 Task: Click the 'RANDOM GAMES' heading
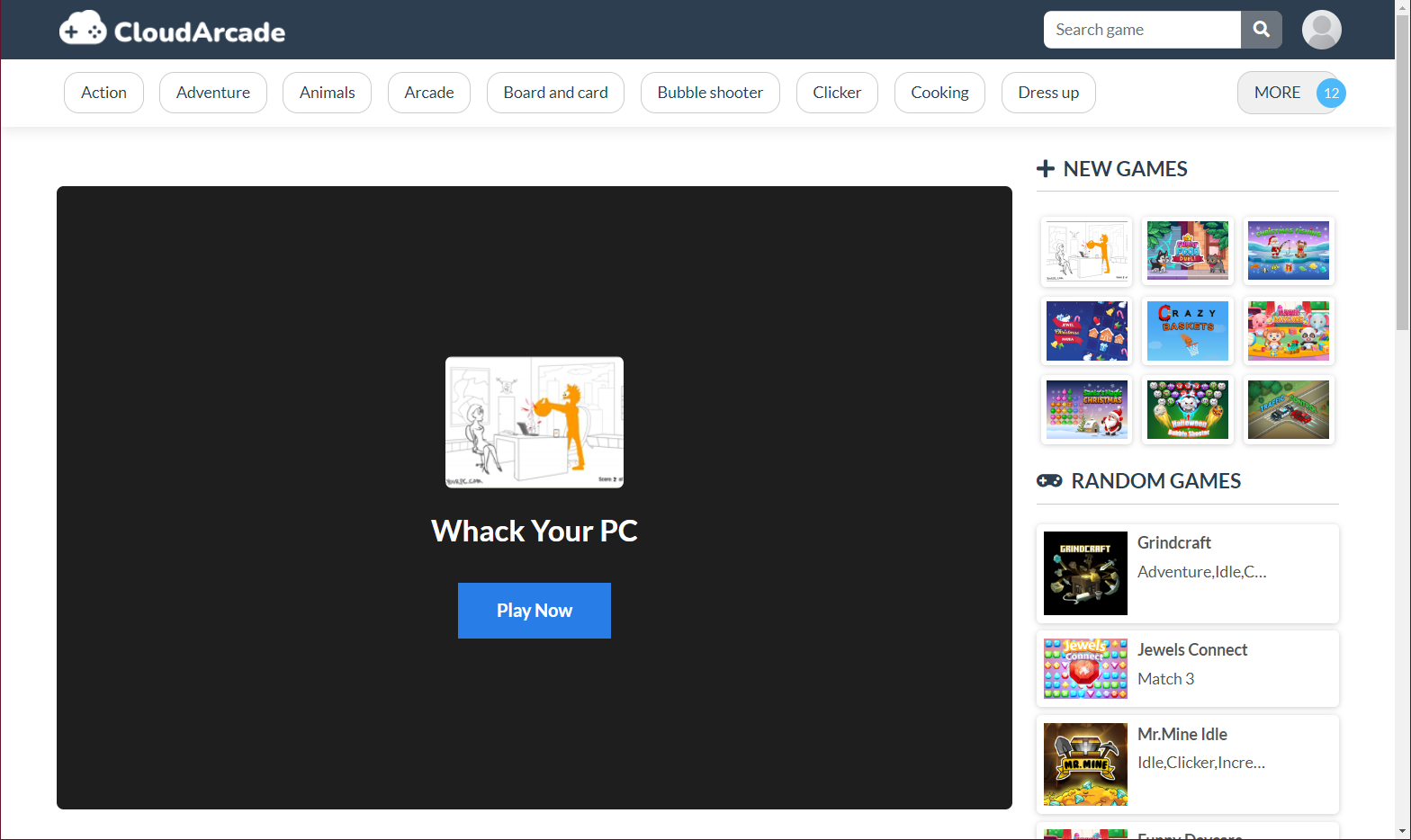(1156, 481)
